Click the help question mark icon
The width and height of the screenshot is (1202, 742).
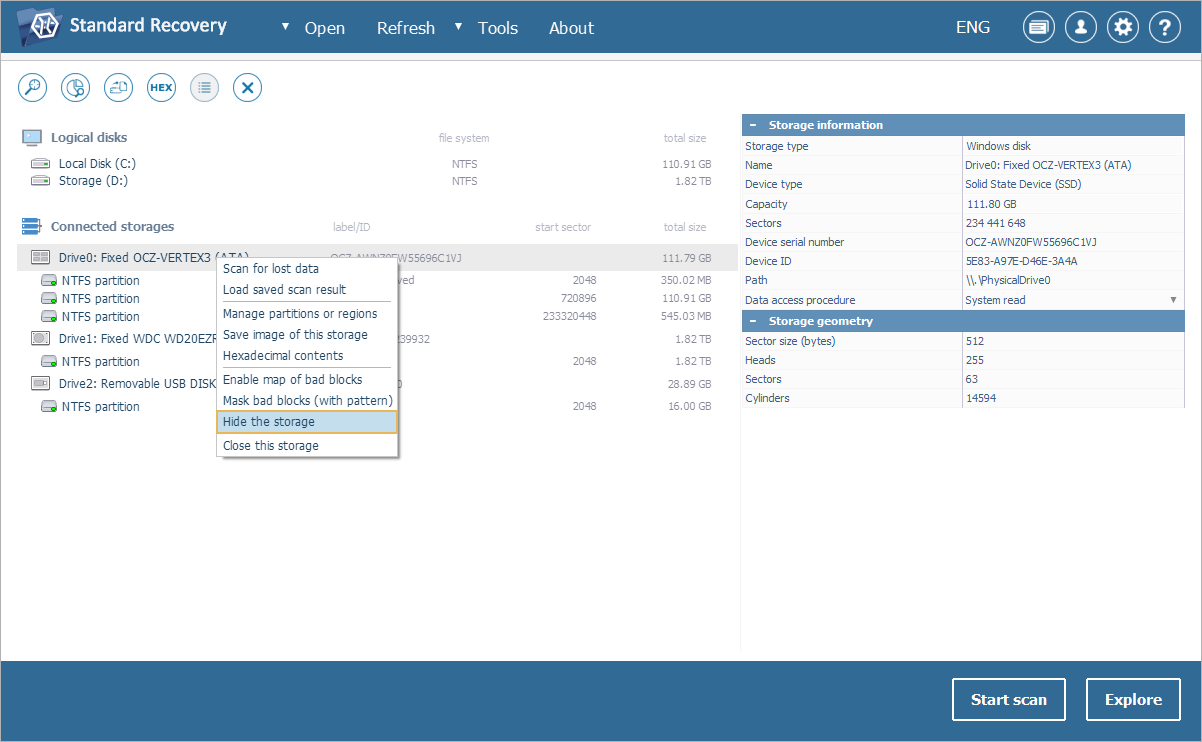click(1165, 28)
